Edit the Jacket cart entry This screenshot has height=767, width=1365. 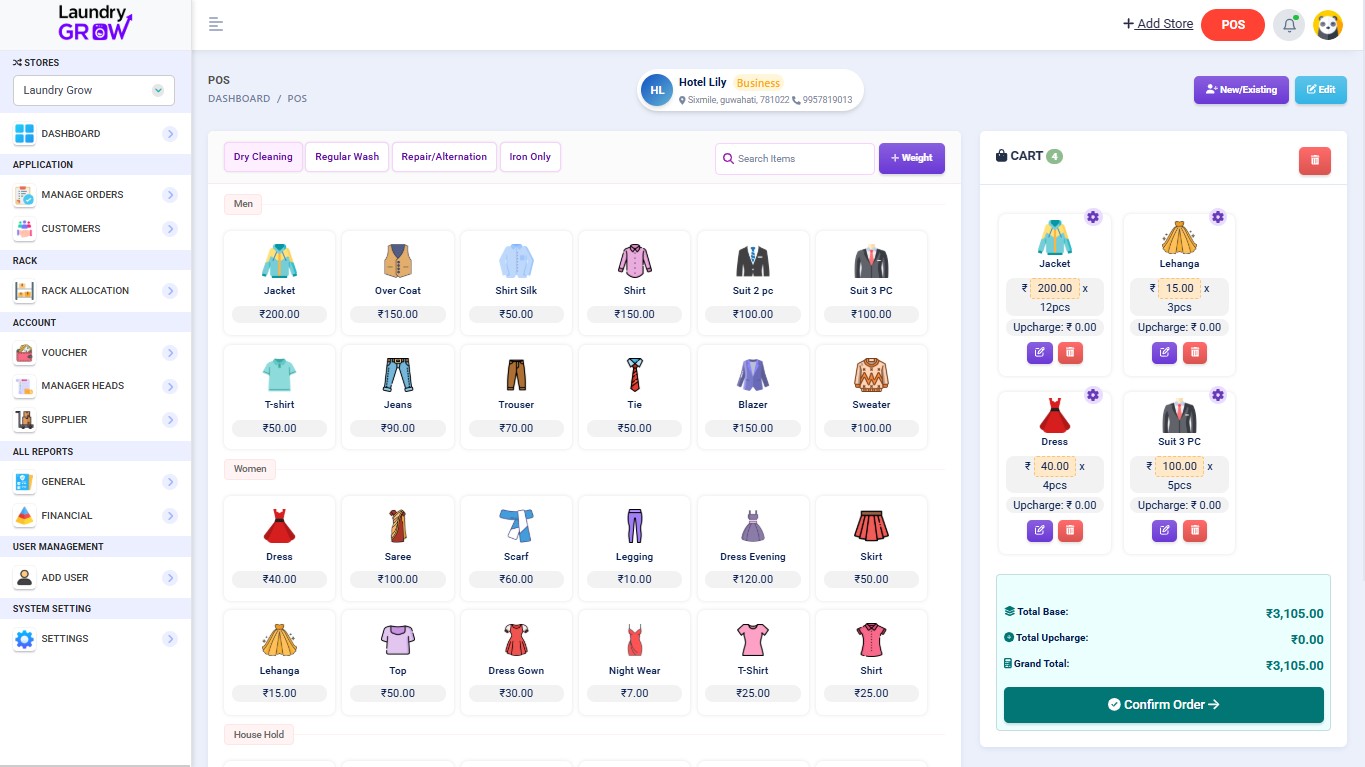click(1039, 352)
